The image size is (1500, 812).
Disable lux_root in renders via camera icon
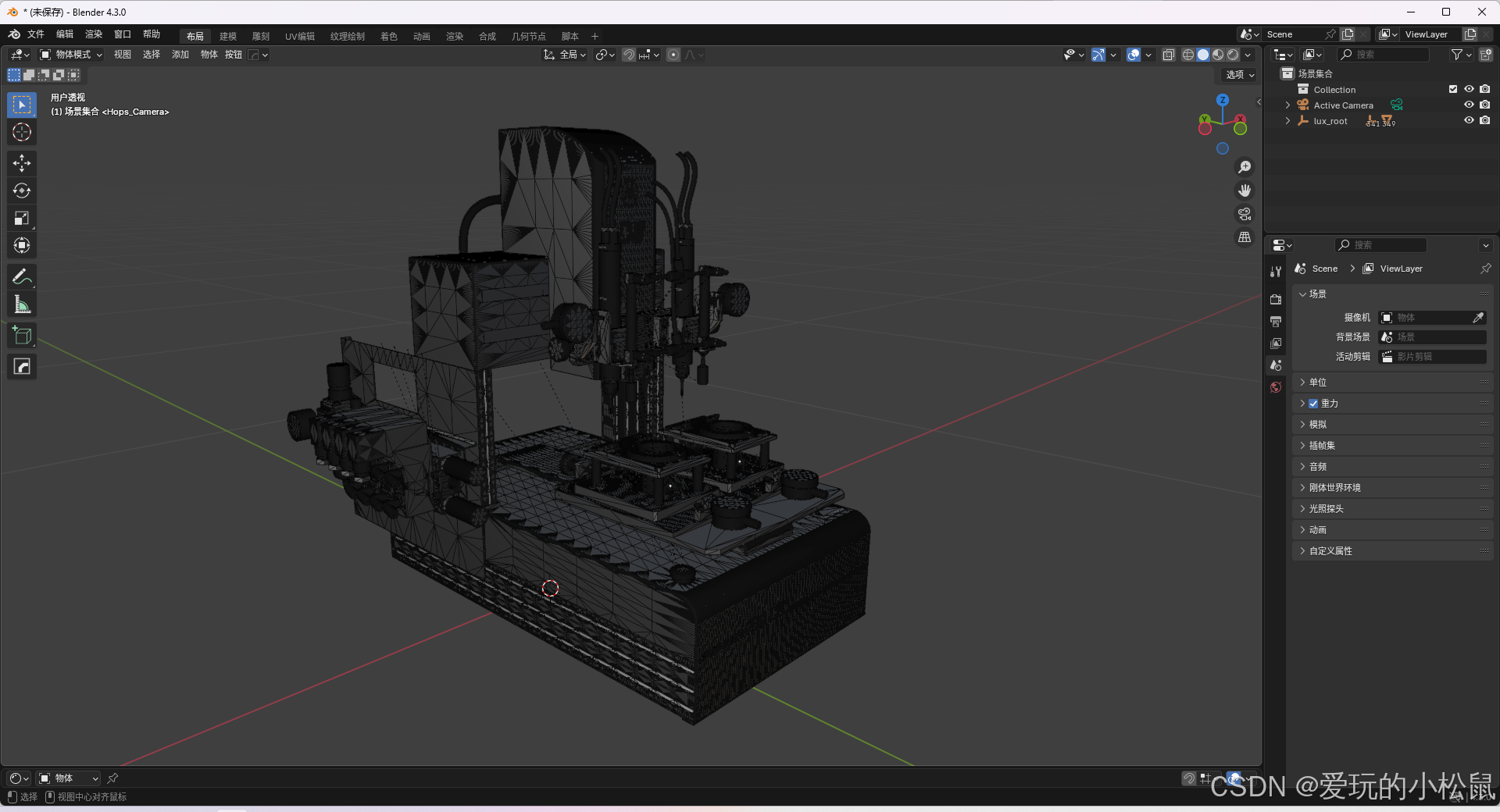(x=1484, y=120)
